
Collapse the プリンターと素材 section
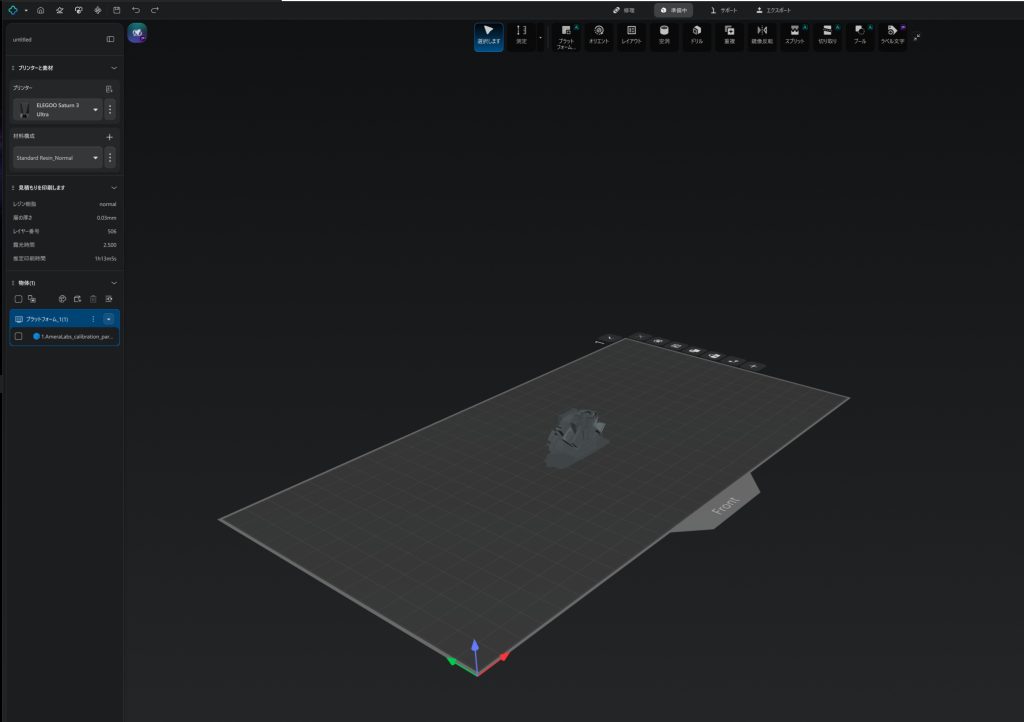click(x=113, y=68)
